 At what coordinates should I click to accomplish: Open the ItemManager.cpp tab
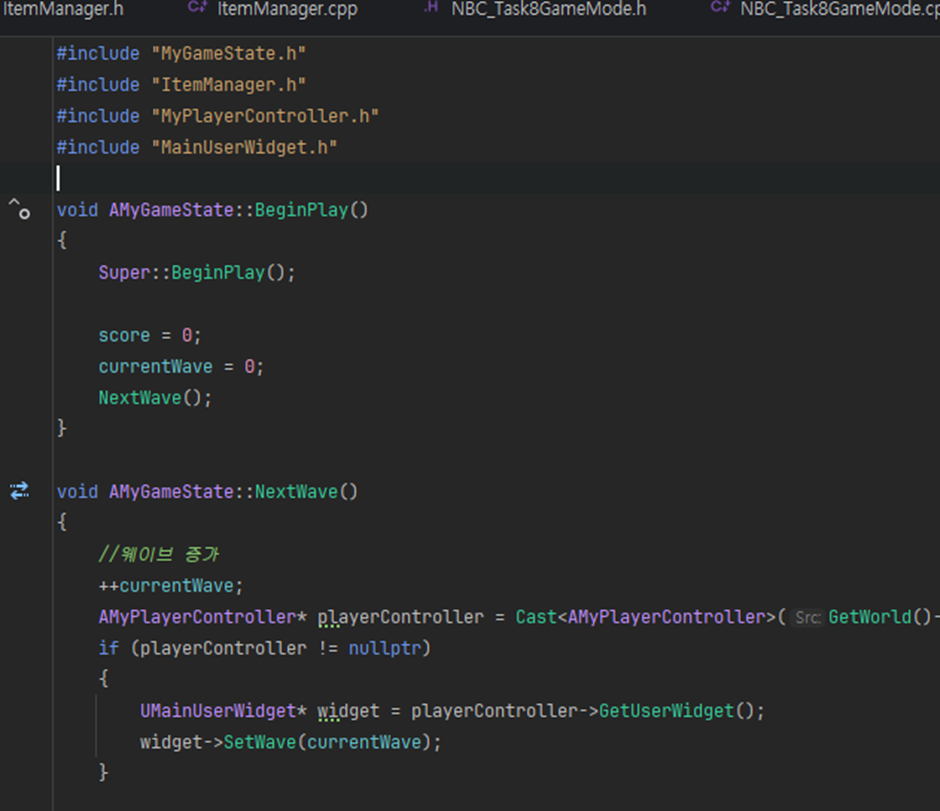tap(287, 9)
